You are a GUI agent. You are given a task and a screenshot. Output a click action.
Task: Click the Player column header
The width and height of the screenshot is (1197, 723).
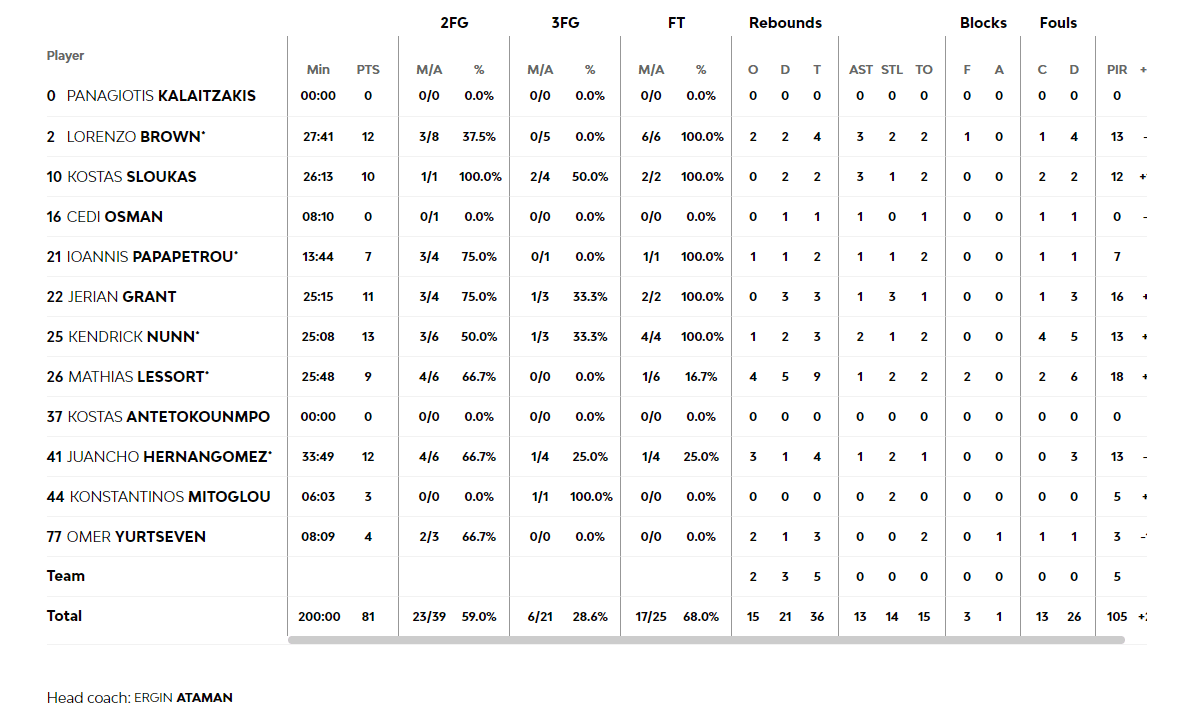66,56
